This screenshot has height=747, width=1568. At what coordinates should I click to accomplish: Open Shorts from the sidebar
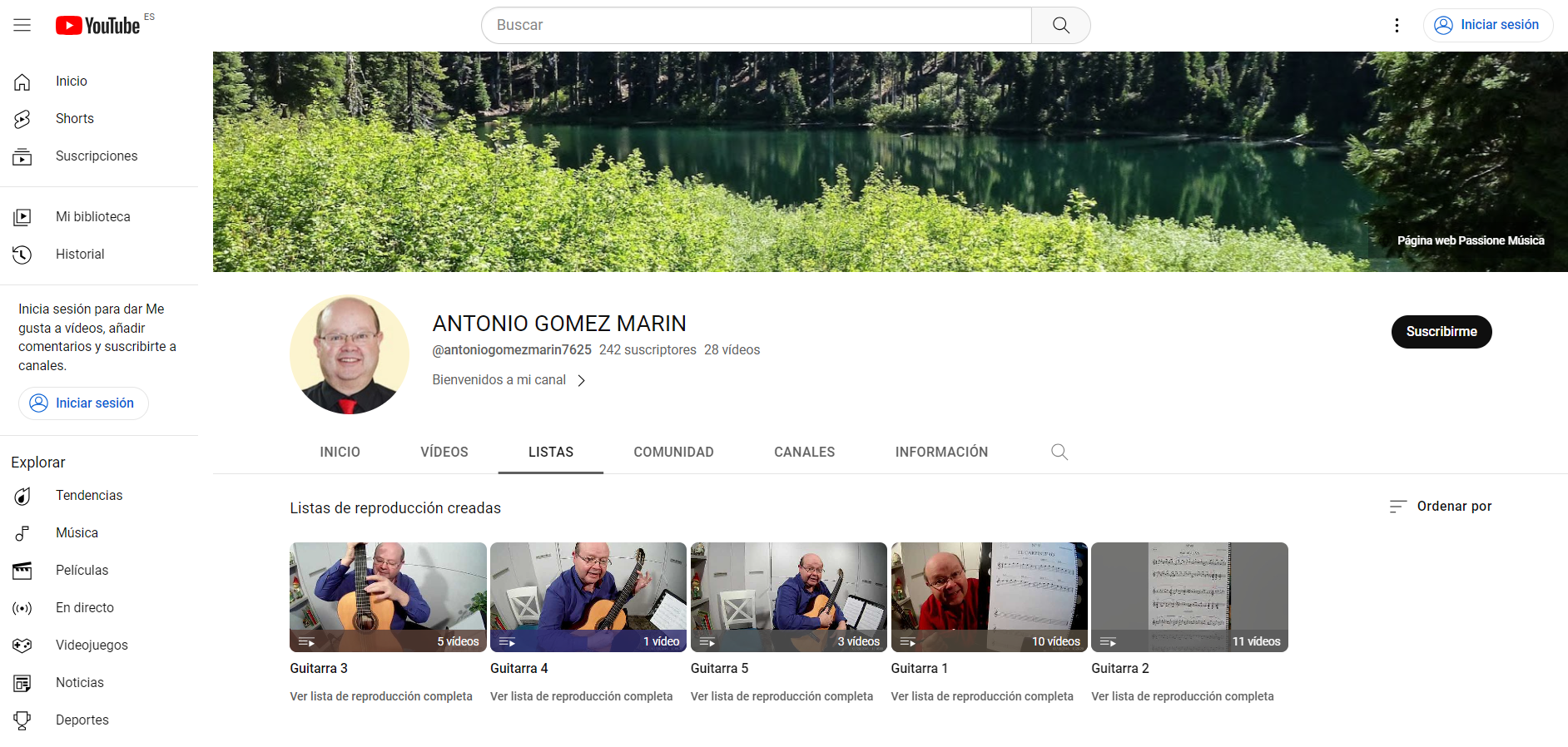(x=74, y=119)
